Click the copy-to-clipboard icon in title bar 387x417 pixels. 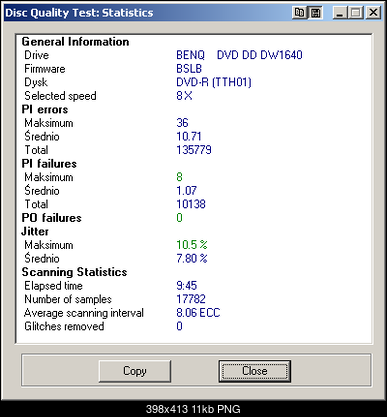(x=299, y=13)
